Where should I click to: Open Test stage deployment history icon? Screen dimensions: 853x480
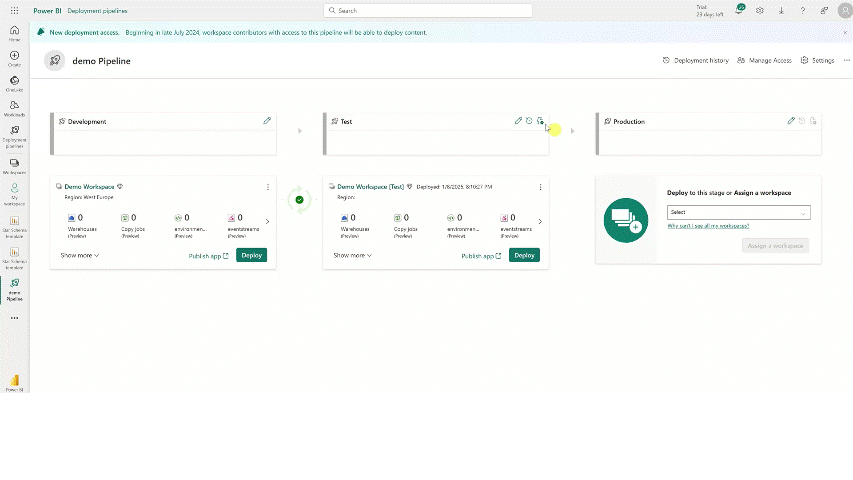(529, 121)
